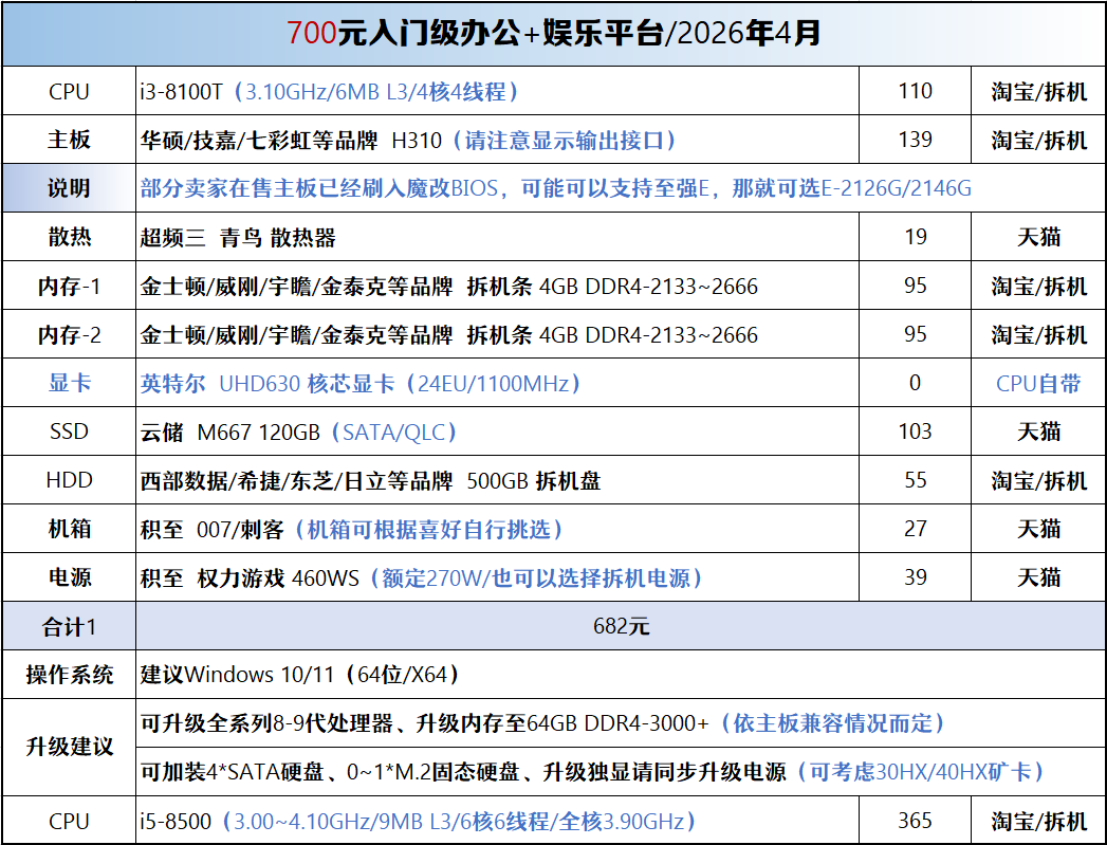Viewport: 1108px width, 846px height.
Task: Click the price 19 for the cooler
Action: pyautogui.click(x=915, y=237)
